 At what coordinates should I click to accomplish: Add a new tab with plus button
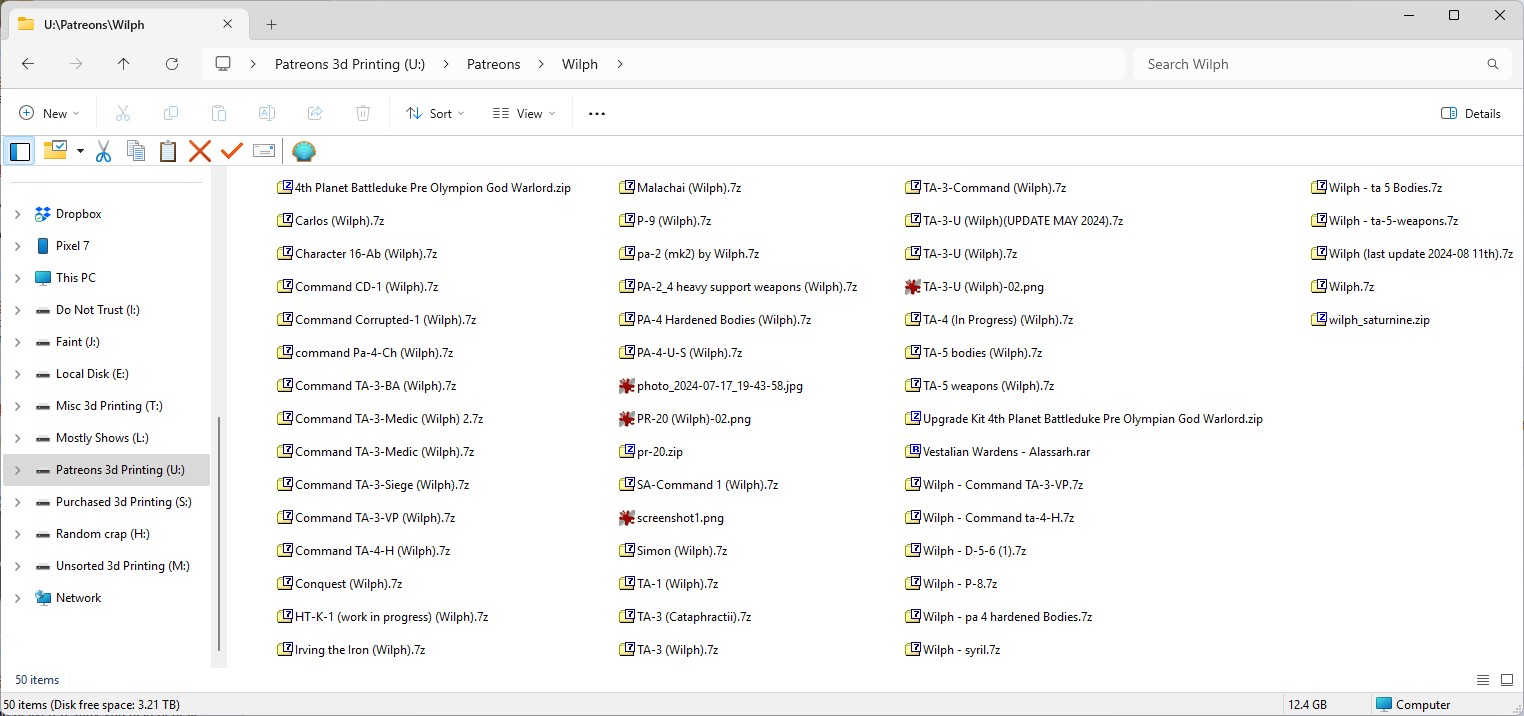(x=271, y=24)
